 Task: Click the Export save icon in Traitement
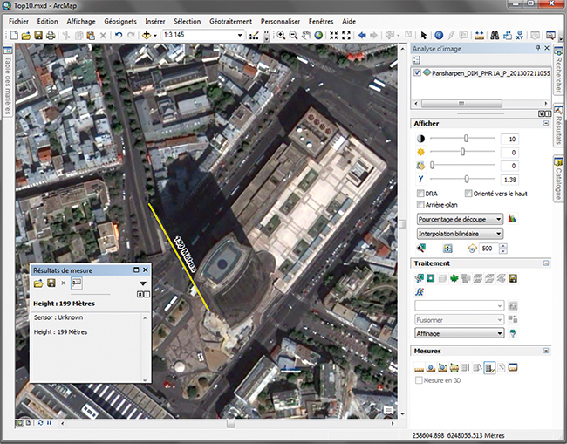click(x=513, y=278)
